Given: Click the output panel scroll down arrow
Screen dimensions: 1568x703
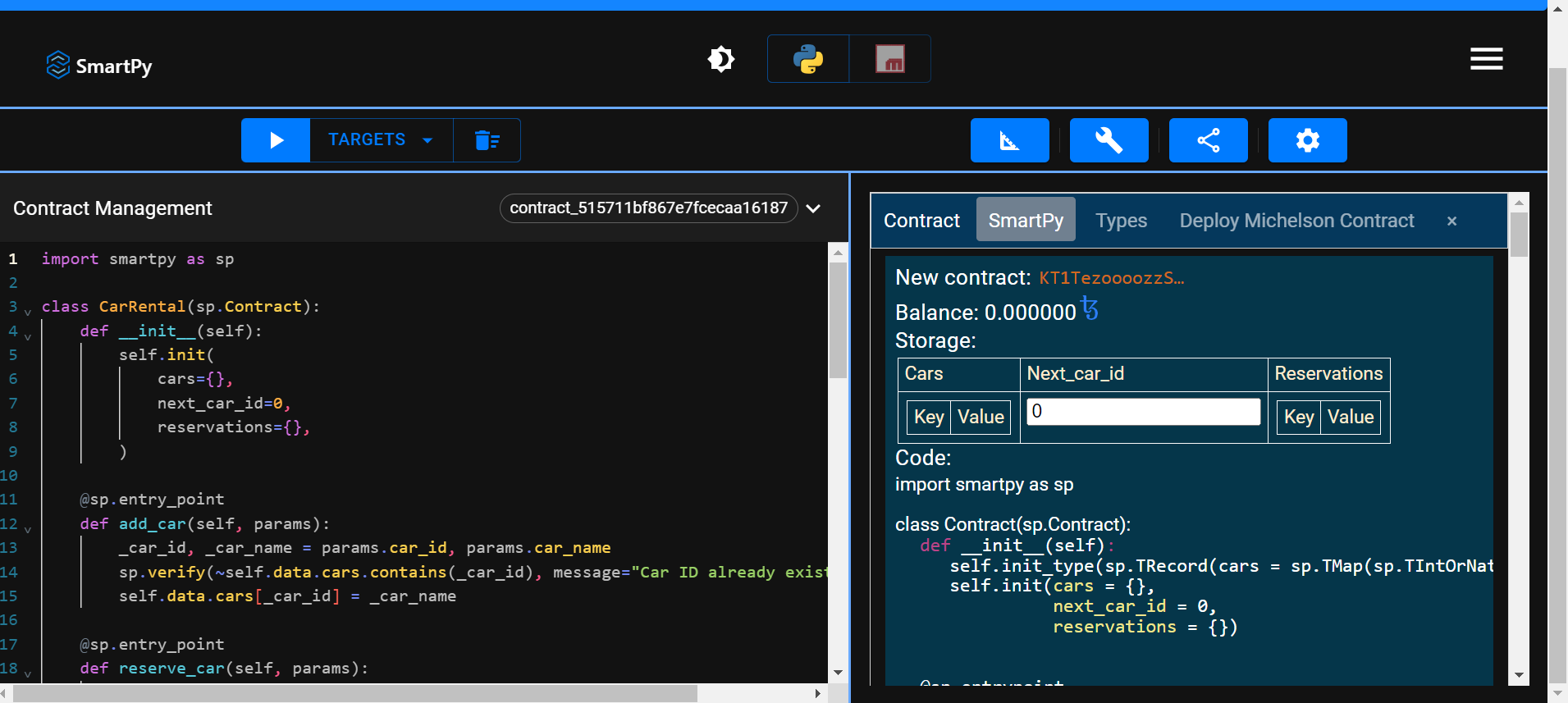Looking at the screenshot, I should click(1519, 675).
